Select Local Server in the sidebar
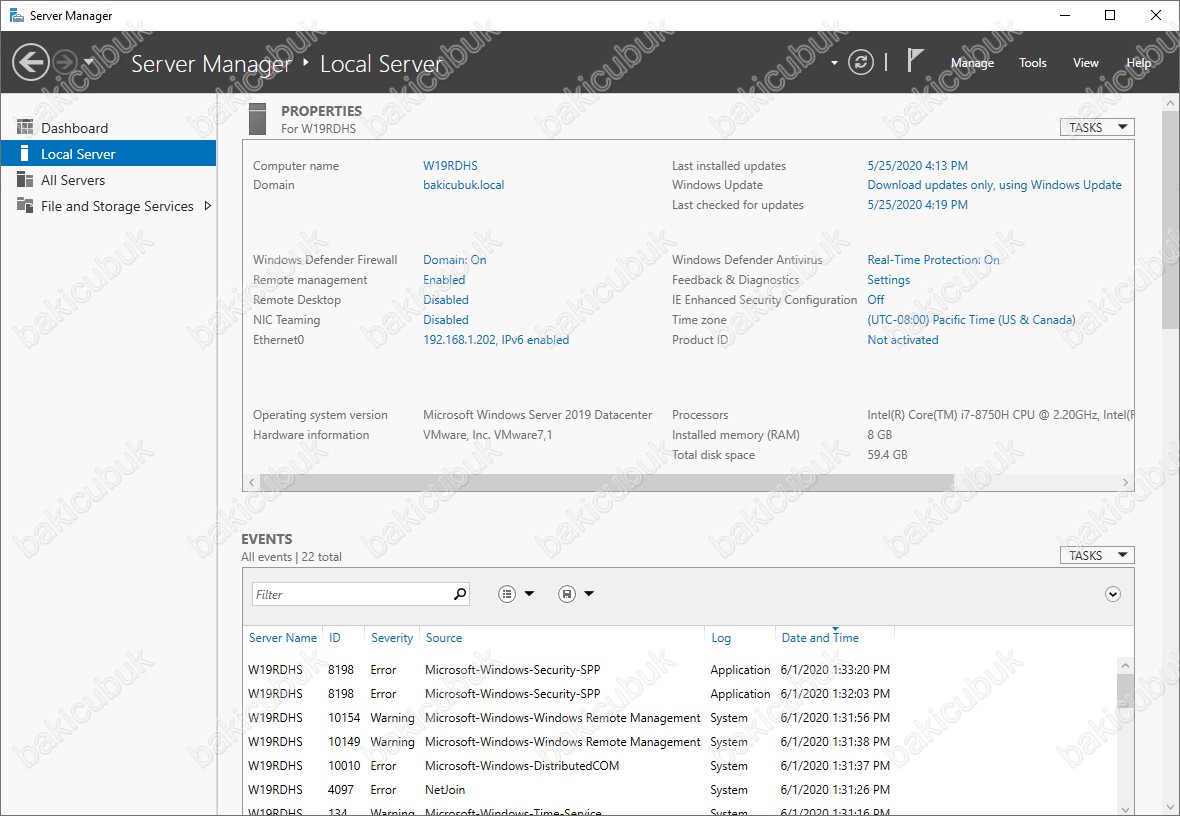Image resolution: width=1180 pixels, height=816 pixels. 108,154
